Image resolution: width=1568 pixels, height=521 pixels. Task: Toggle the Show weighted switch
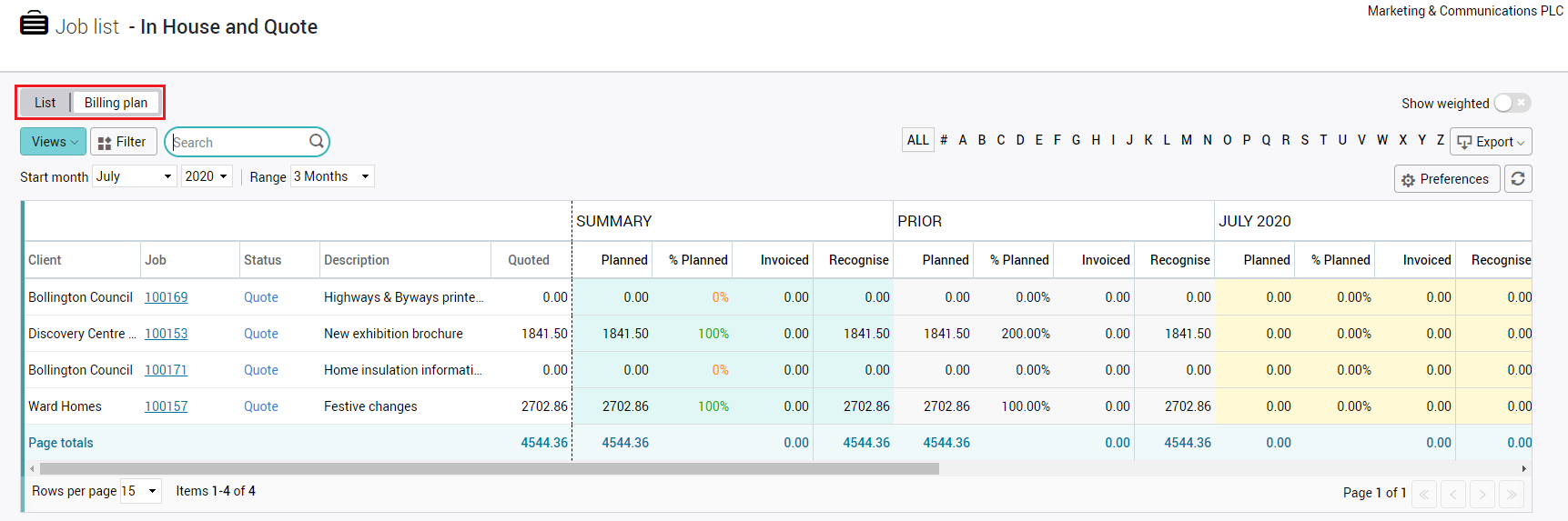1512,104
